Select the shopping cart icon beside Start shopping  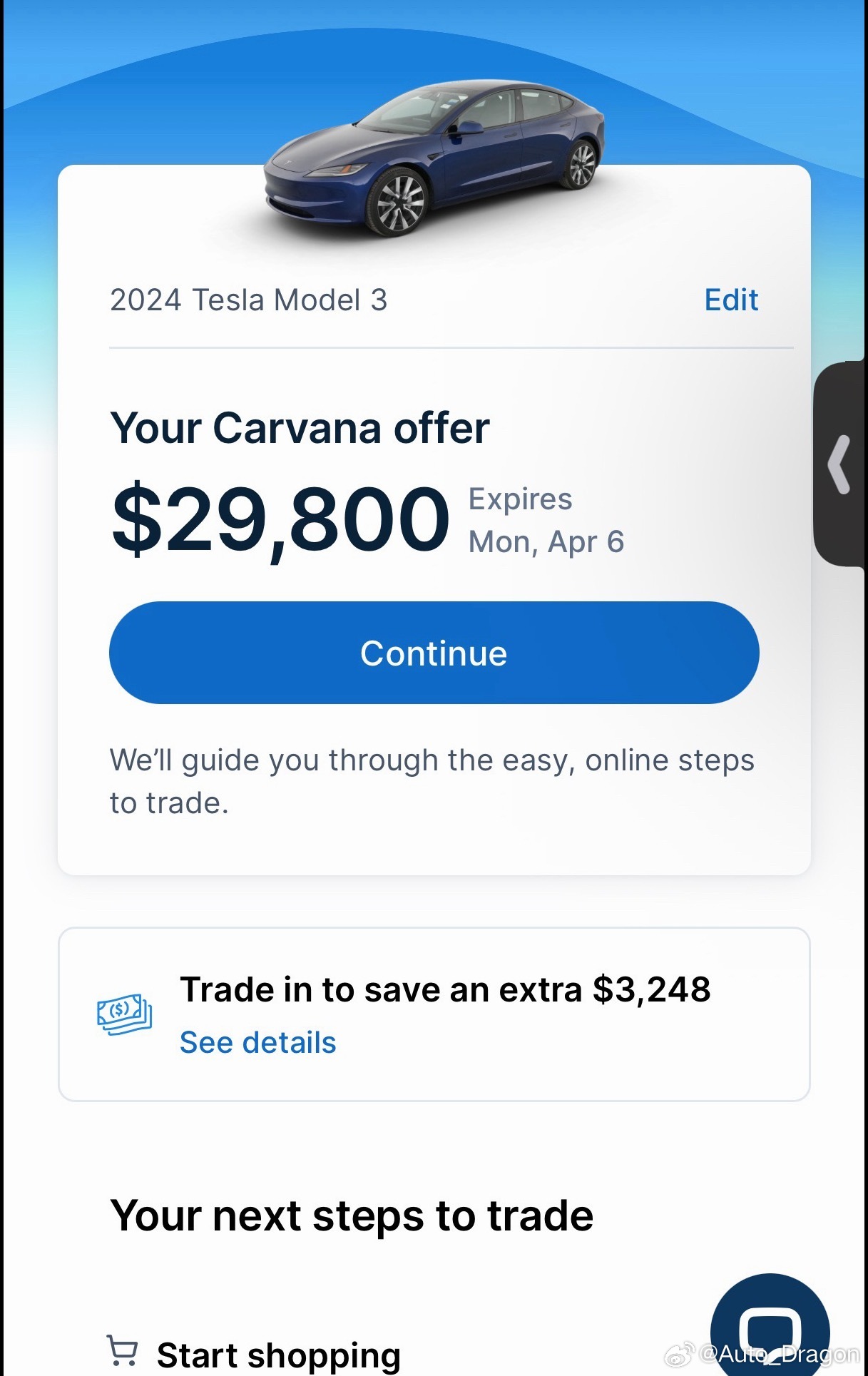123,1350
